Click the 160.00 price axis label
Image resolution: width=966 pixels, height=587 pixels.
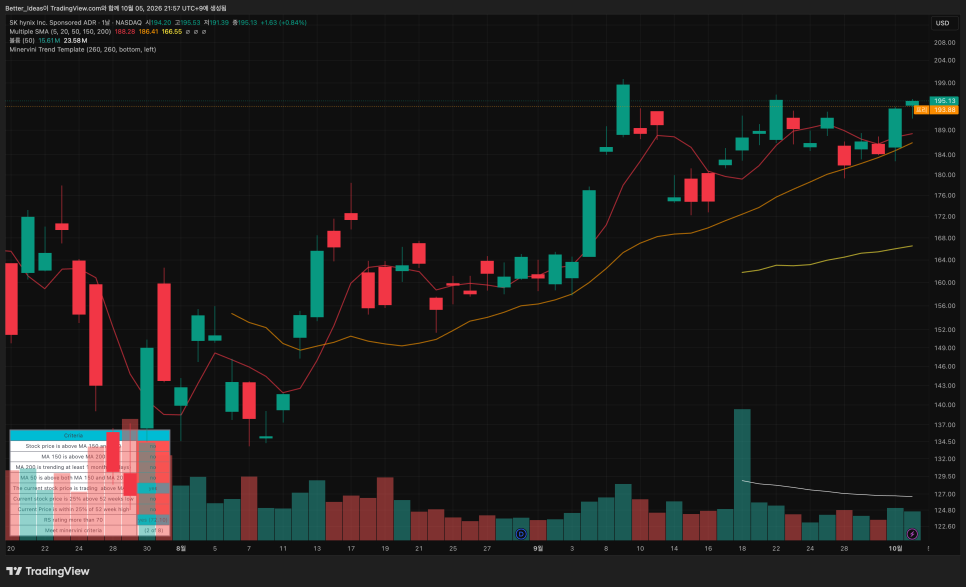click(x=944, y=283)
